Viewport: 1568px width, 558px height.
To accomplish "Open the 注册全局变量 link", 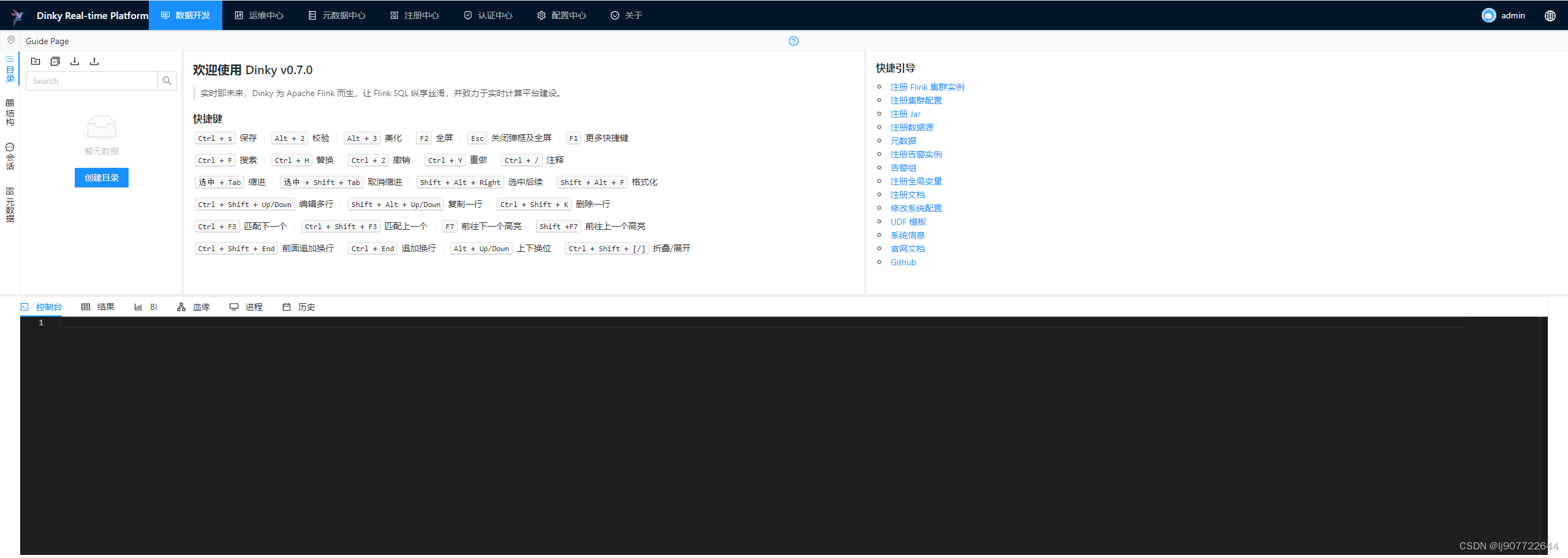I will [916, 181].
